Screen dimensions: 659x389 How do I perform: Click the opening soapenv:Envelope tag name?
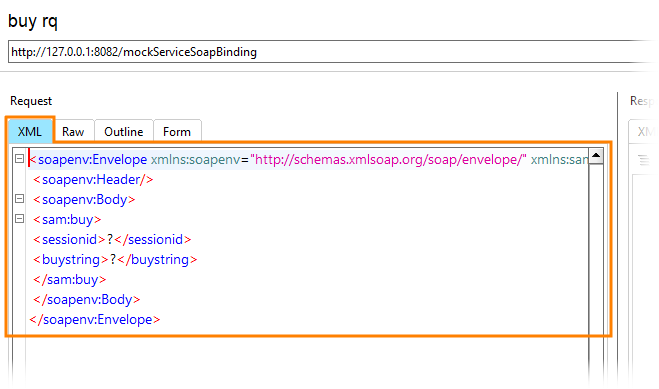pyautogui.click(x=92, y=160)
